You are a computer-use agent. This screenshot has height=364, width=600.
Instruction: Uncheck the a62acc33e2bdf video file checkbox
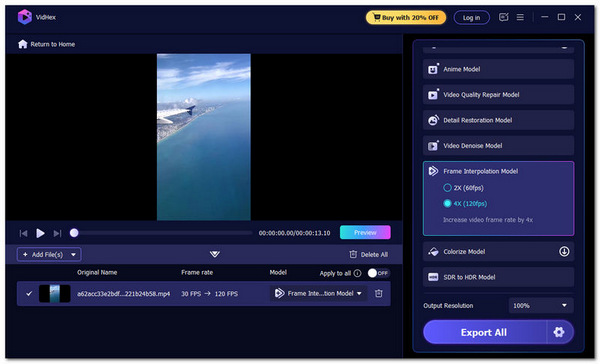tap(29, 294)
